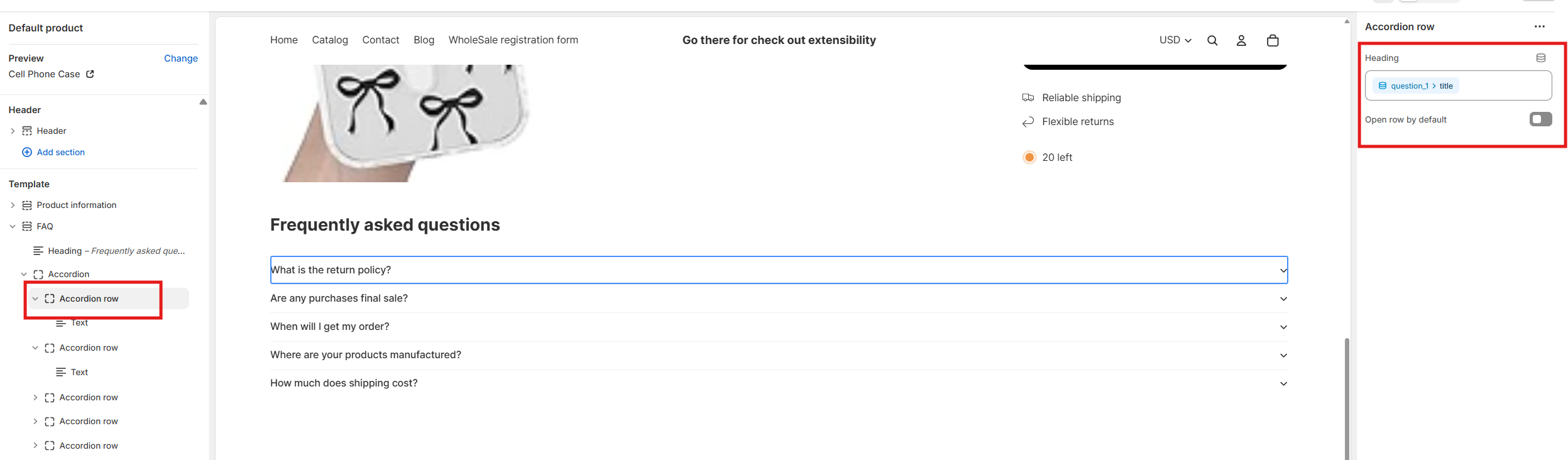Toggle Open row by default switch

point(1540,119)
